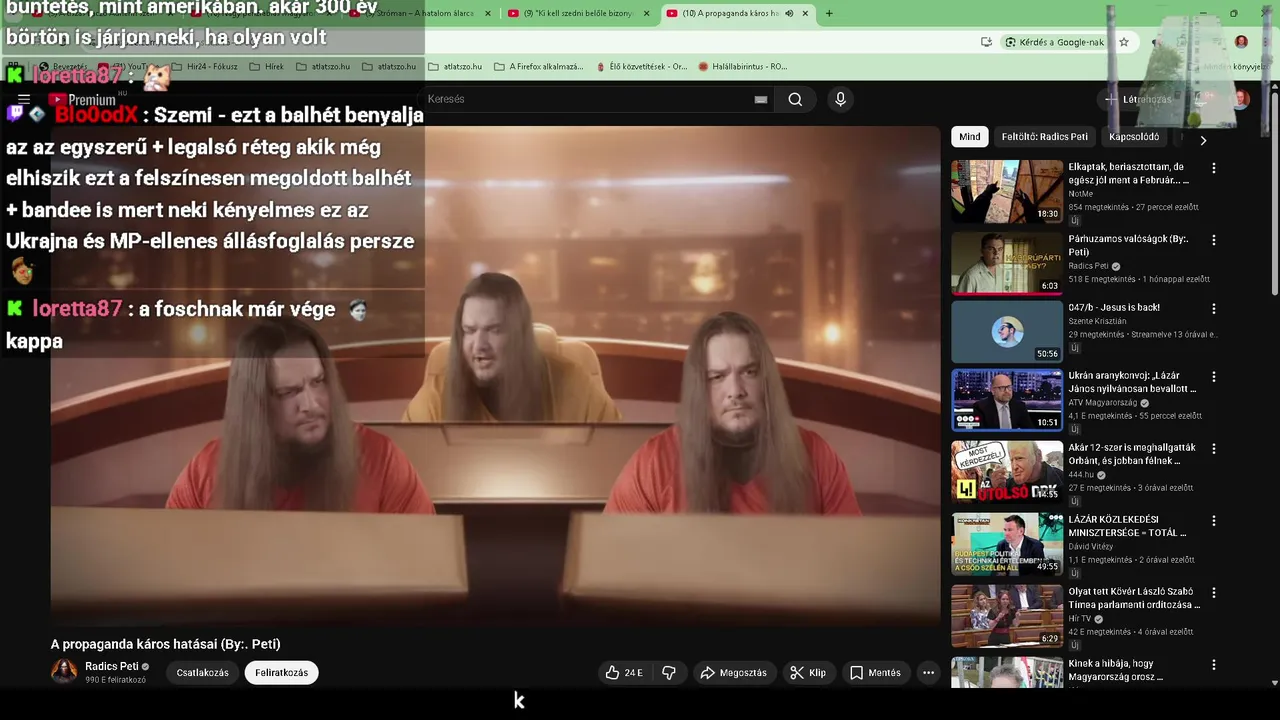This screenshot has height=720, width=1280.
Task: Open the Radics Peti channel name link
Action: pyautogui.click(x=112, y=666)
